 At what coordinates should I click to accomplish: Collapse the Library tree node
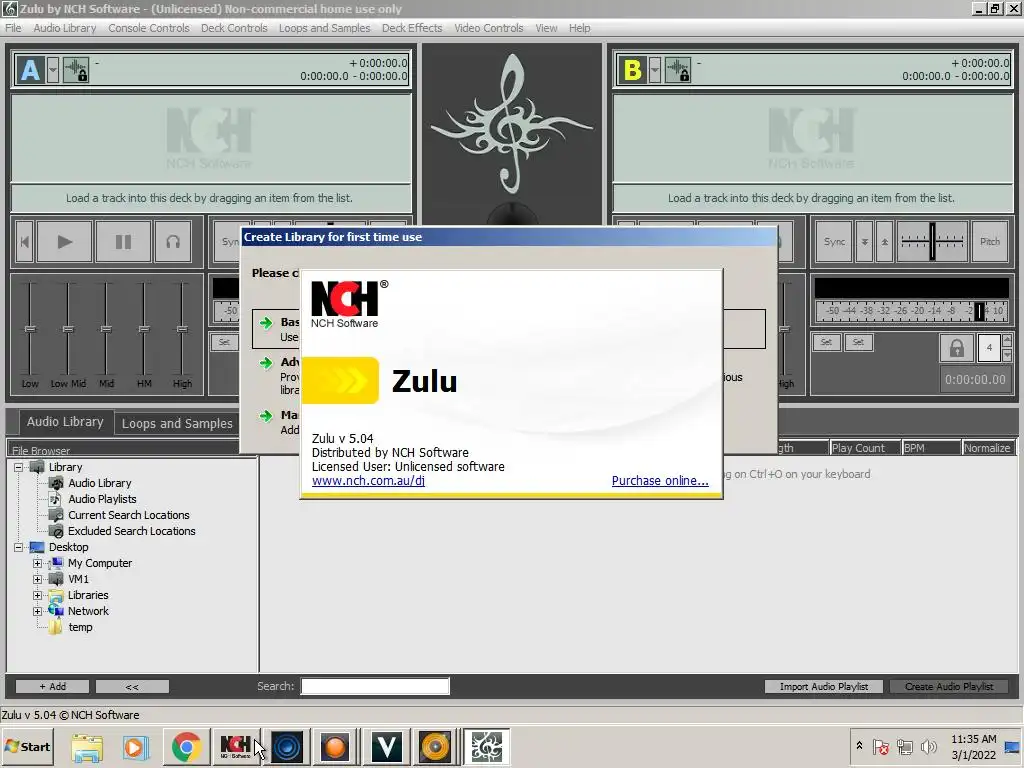[x=19, y=467]
